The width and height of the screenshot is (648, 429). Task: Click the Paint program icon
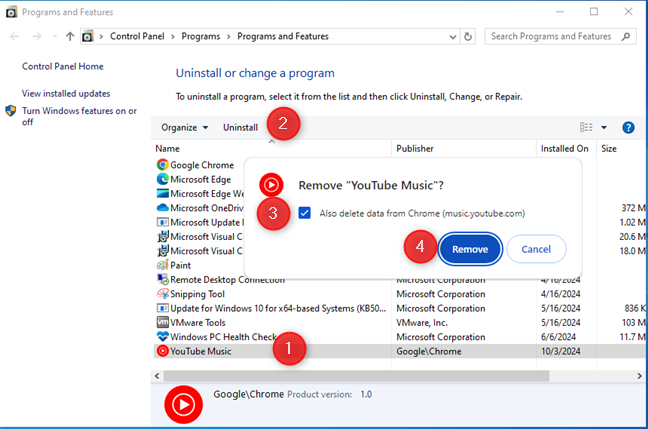point(162,265)
